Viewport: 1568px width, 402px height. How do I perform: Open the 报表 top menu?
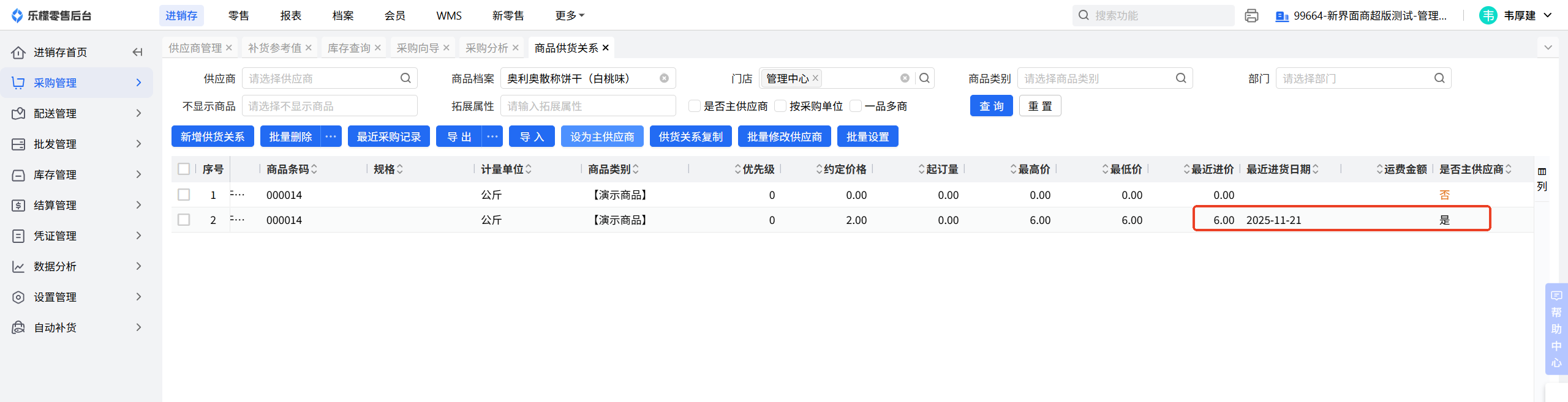291,15
